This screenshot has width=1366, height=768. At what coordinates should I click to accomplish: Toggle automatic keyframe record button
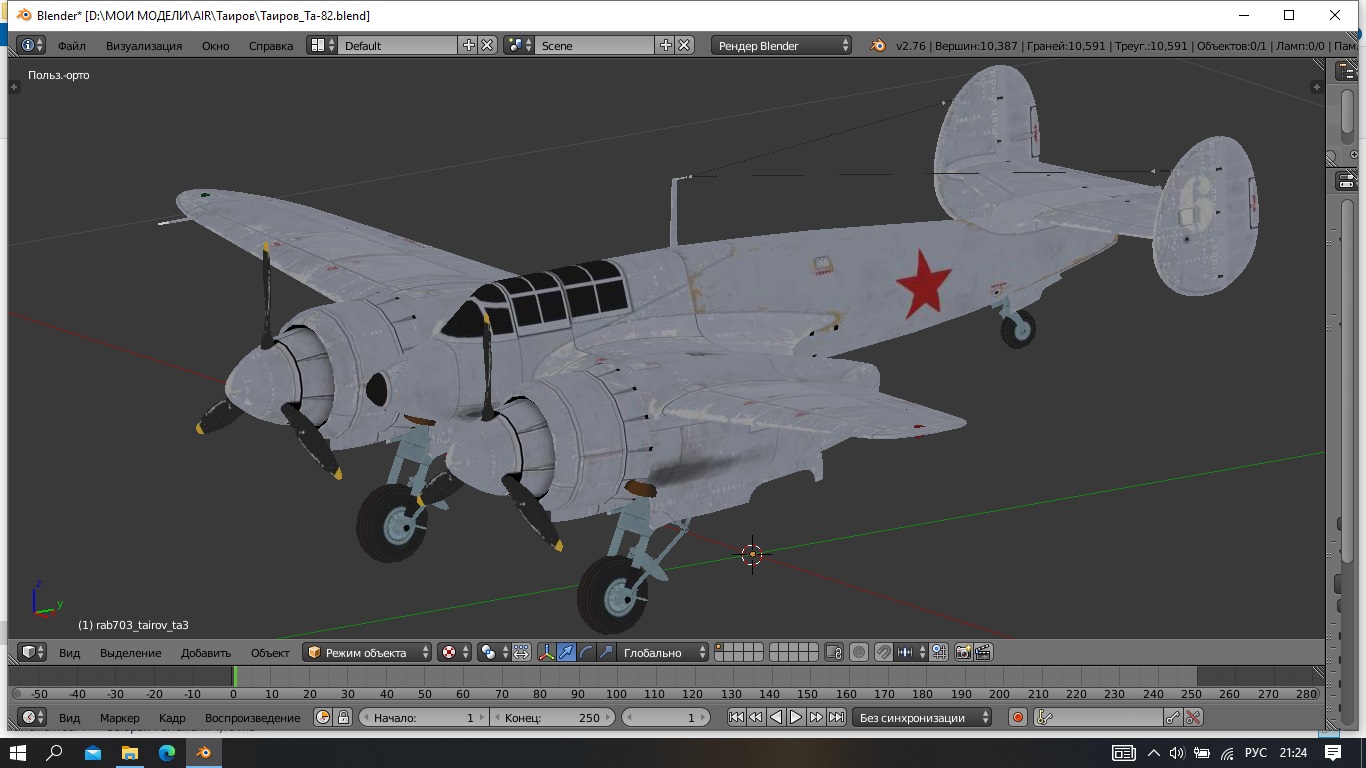[x=1018, y=717]
